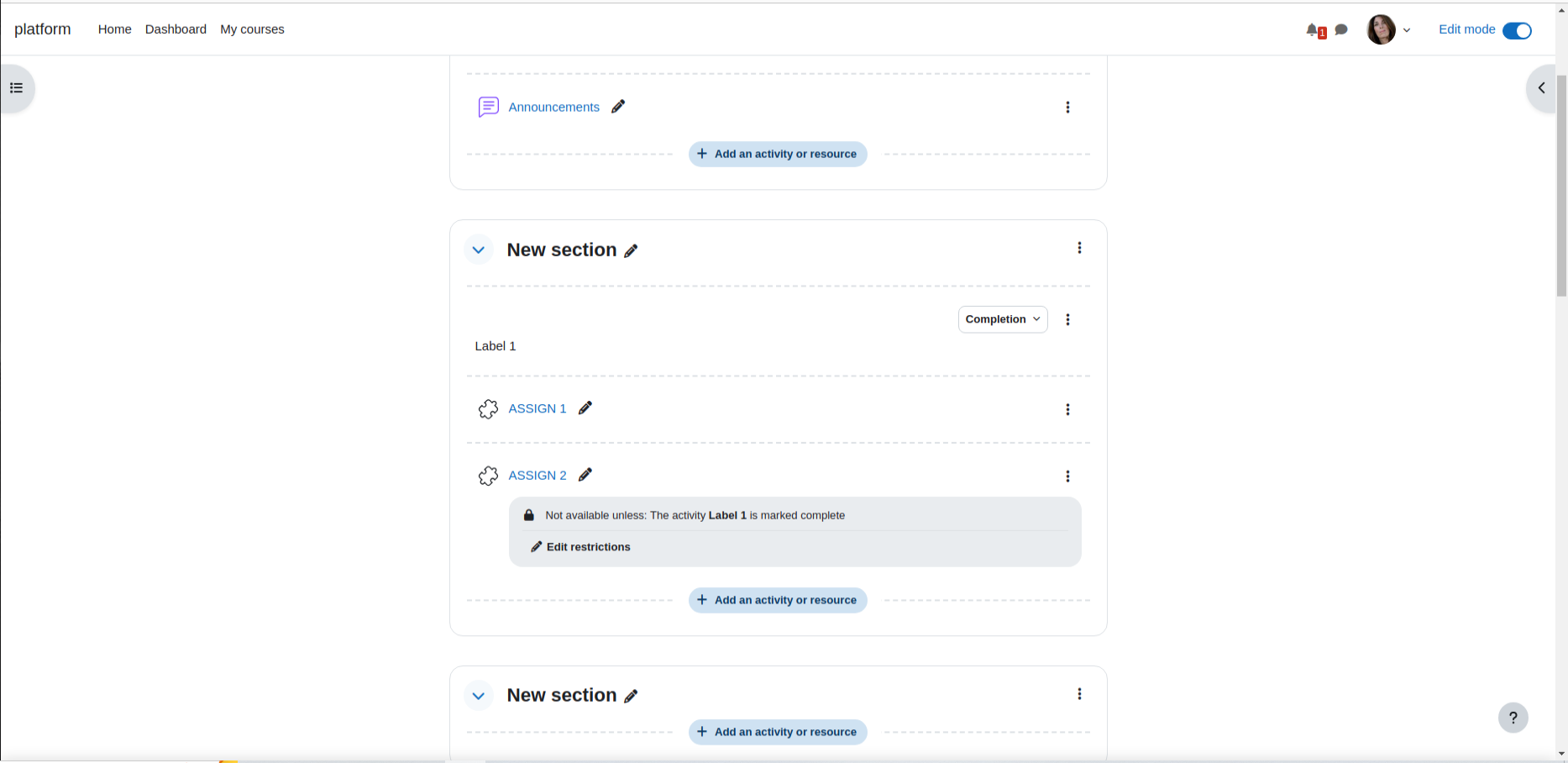Open ASSIGN 2 three-dot actions menu

point(1067,476)
